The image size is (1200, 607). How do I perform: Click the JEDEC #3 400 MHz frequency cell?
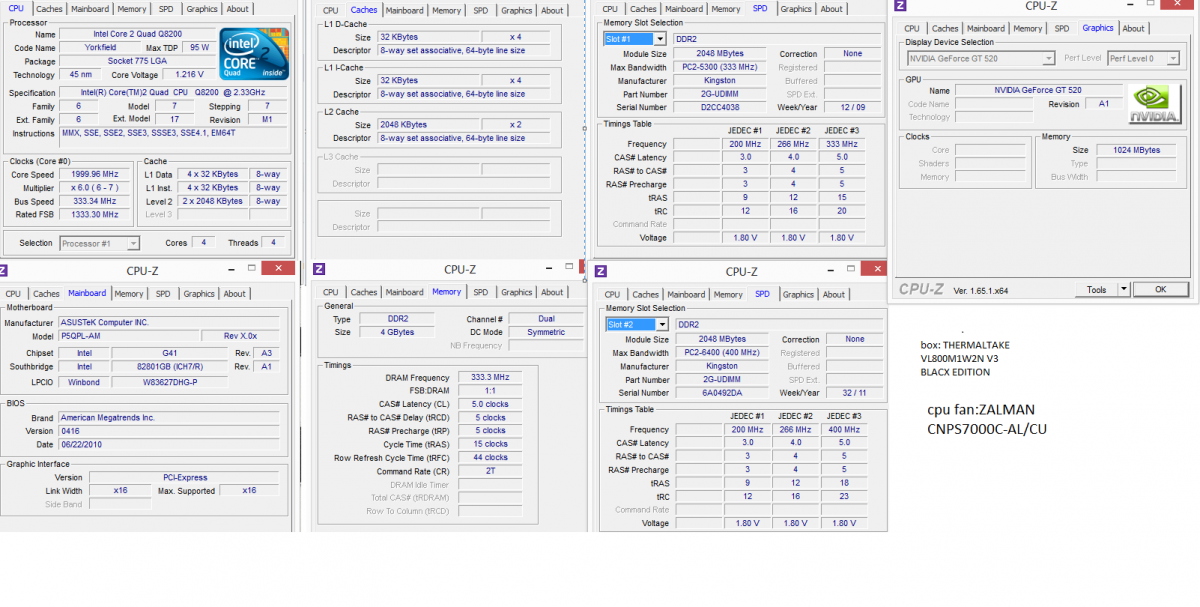tap(845, 429)
